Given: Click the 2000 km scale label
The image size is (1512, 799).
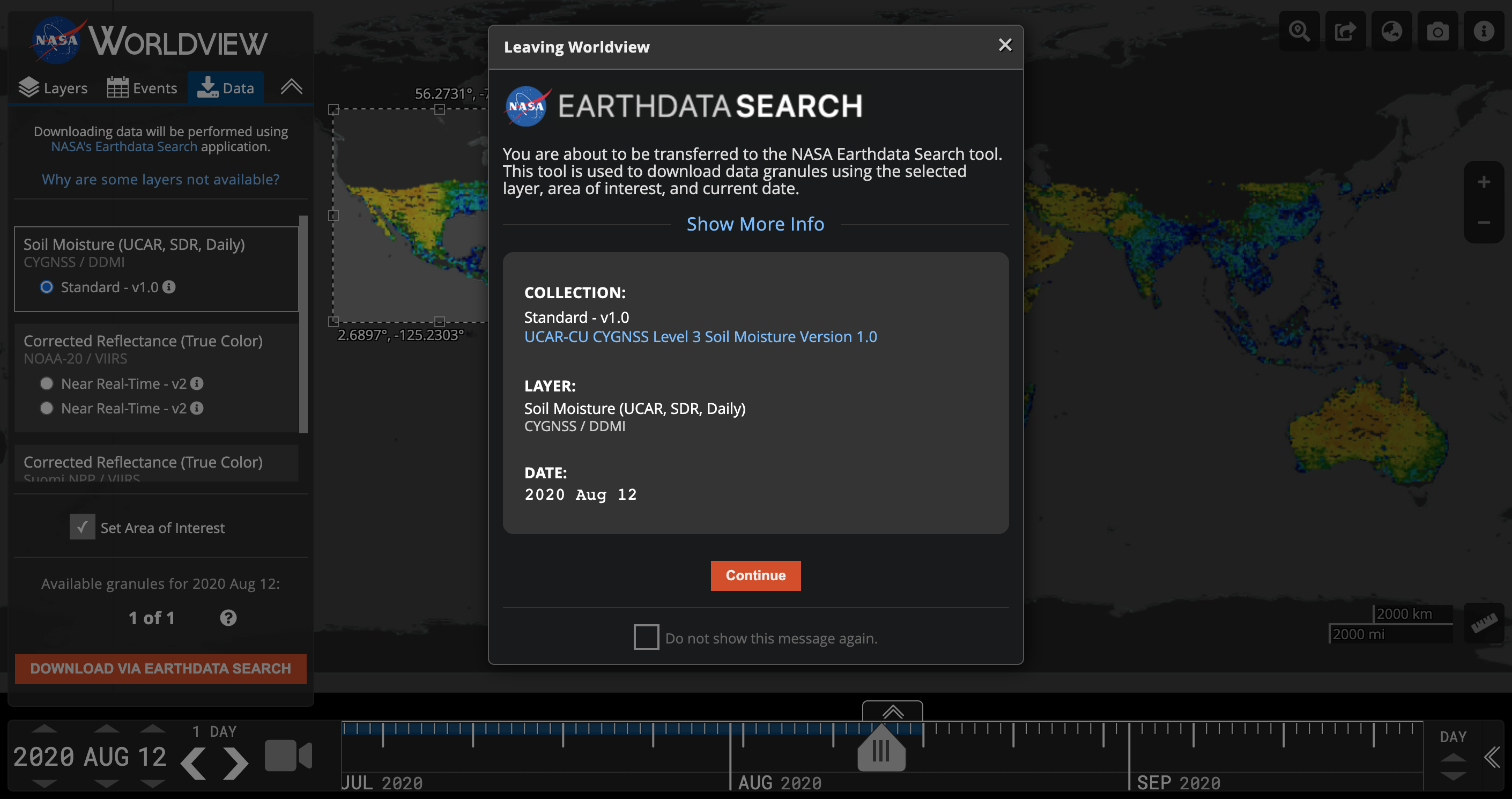Looking at the screenshot, I should pyautogui.click(x=1405, y=614).
